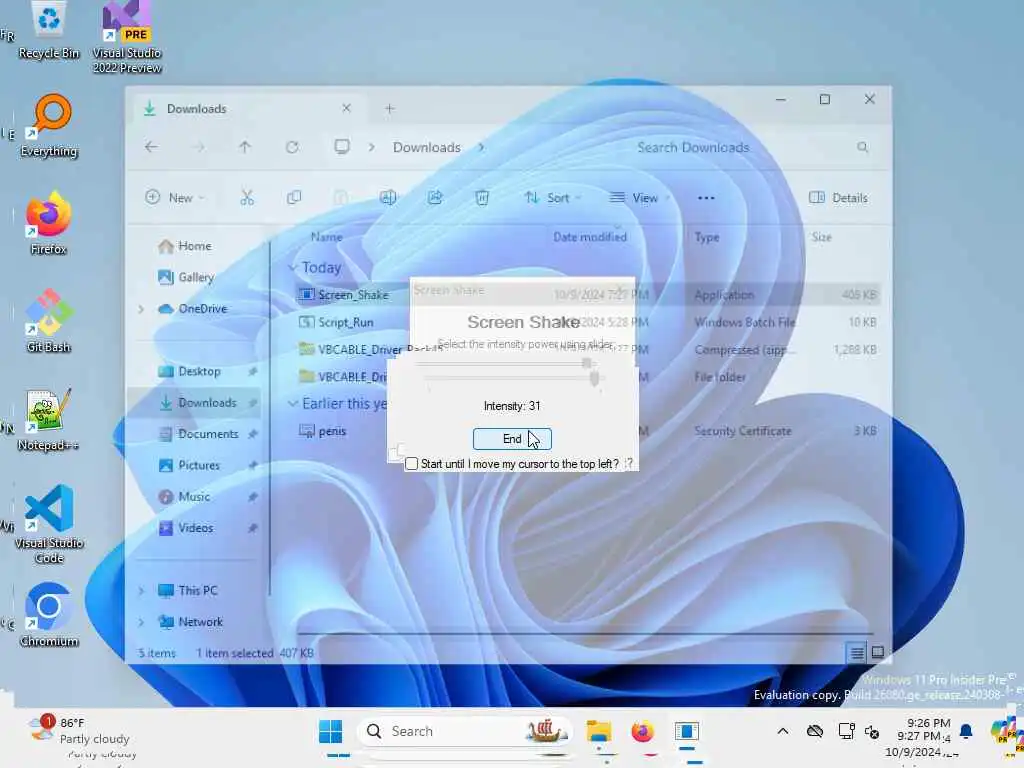Click the End button in Screen Shake
Image resolution: width=1024 pixels, height=768 pixels.
pos(512,439)
